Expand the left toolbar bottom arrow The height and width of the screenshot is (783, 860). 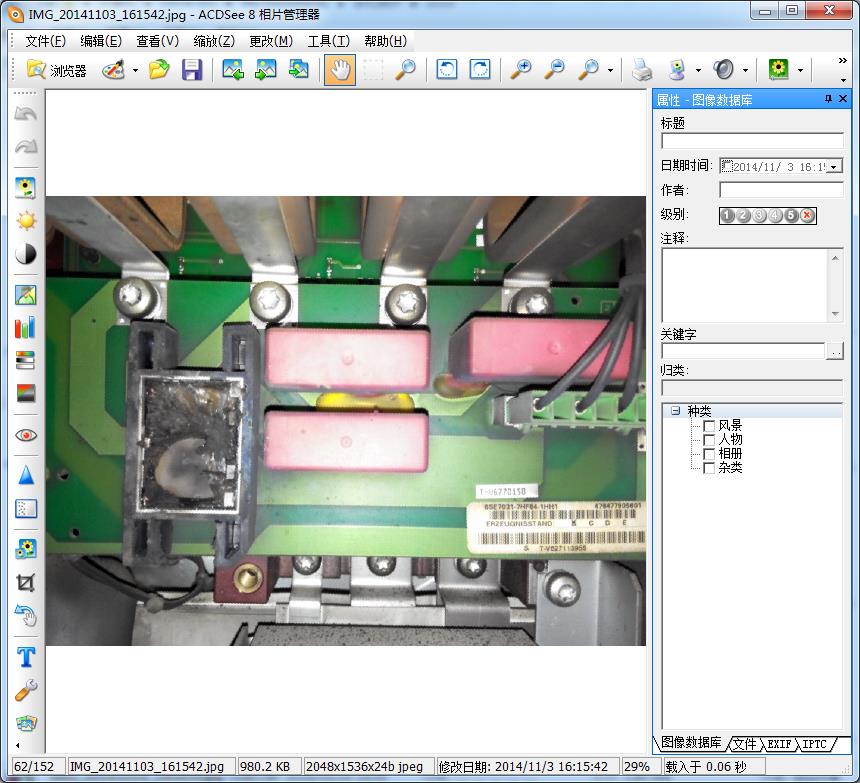point(18,745)
